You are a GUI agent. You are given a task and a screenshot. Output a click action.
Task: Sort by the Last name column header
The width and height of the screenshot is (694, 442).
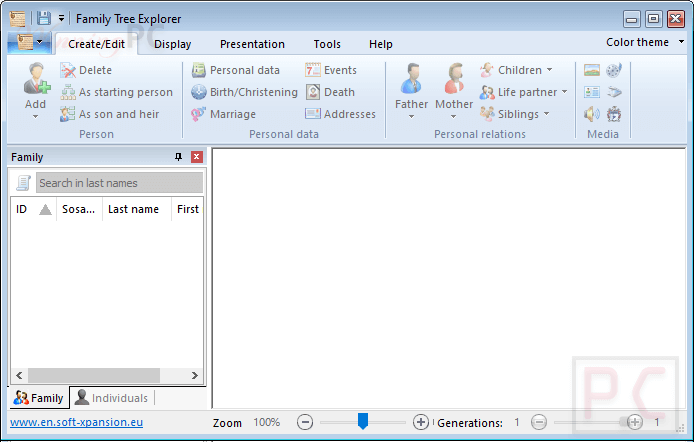(137, 209)
